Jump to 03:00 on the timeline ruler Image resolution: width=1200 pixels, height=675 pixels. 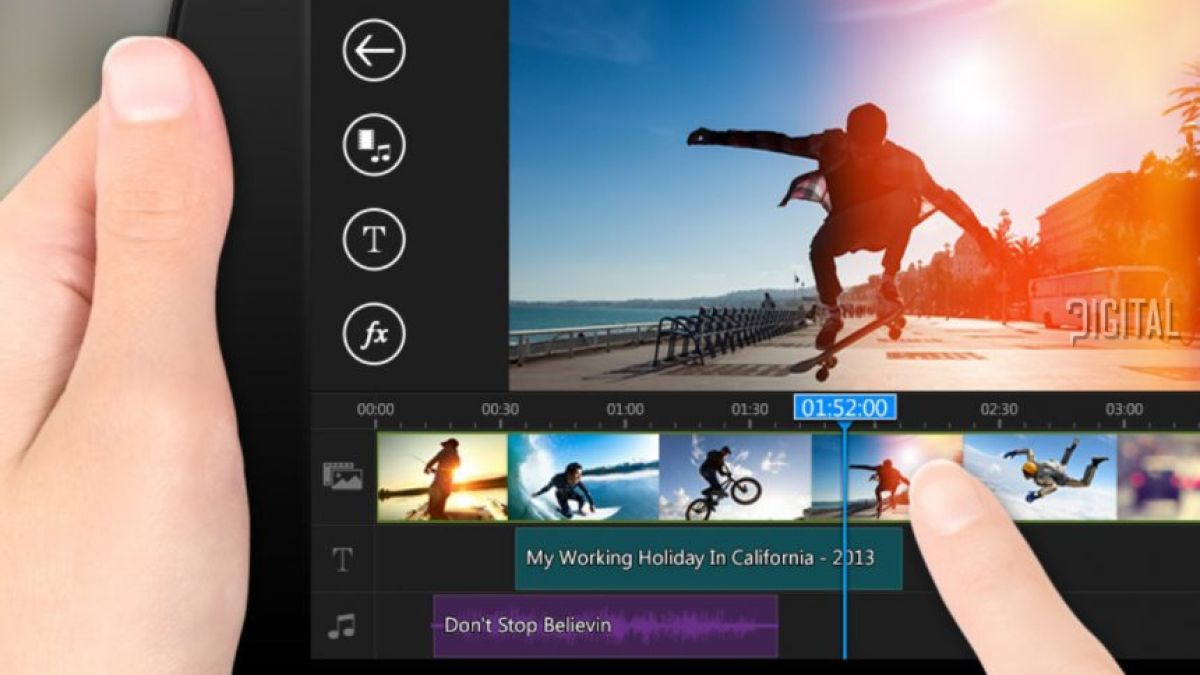pos(1123,409)
